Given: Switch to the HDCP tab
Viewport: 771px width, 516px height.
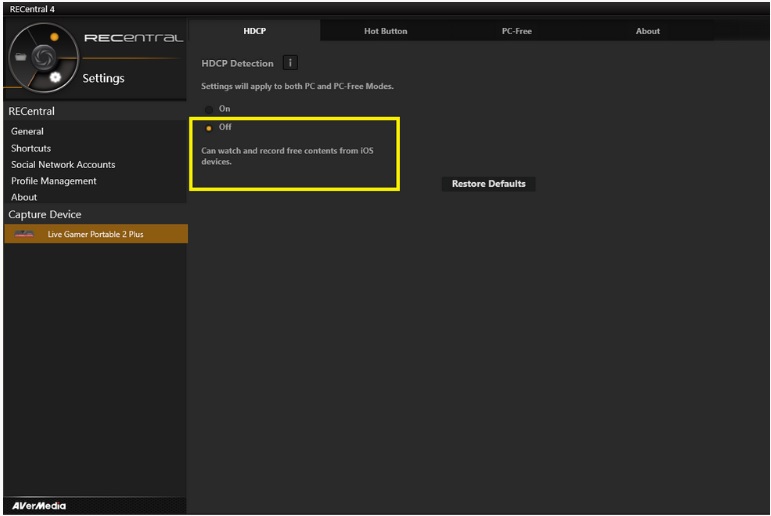Looking at the screenshot, I should [254, 30].
